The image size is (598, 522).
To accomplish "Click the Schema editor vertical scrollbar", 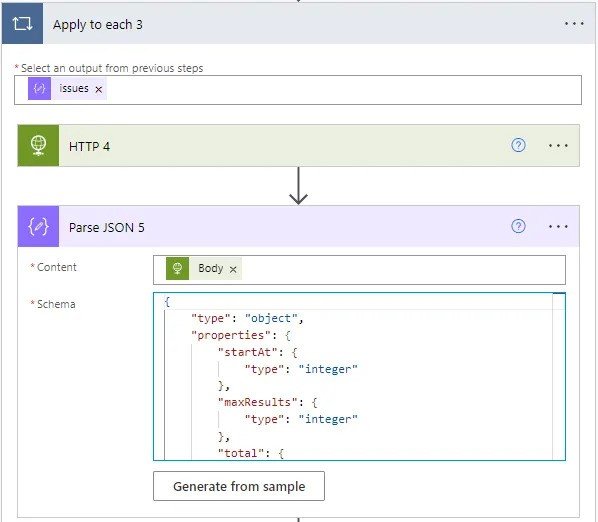I will pos(559,377).
